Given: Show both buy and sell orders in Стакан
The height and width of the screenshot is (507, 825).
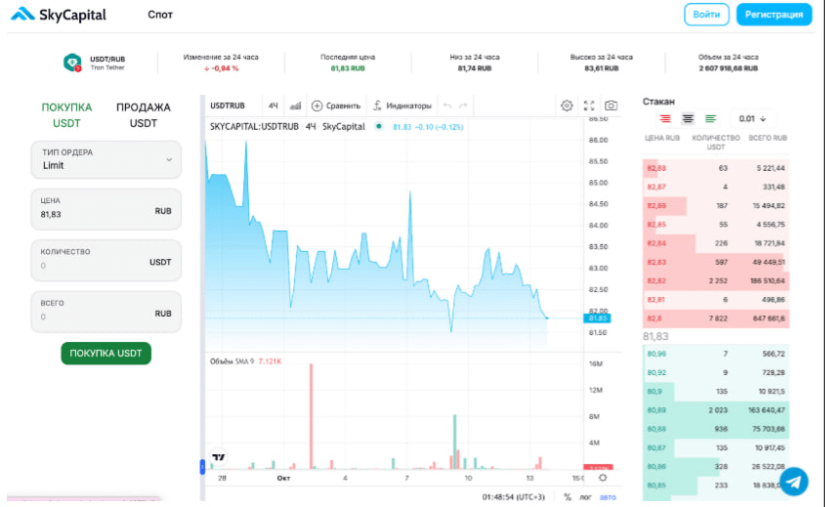Looking at the screenshot, I should [x=688, y=119].
